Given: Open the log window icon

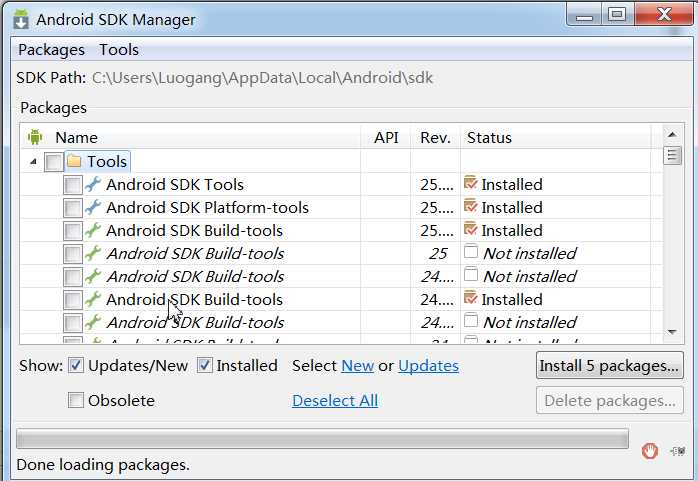Looking at the screenshot, I should pyautogui.click(x=678, y=451).
